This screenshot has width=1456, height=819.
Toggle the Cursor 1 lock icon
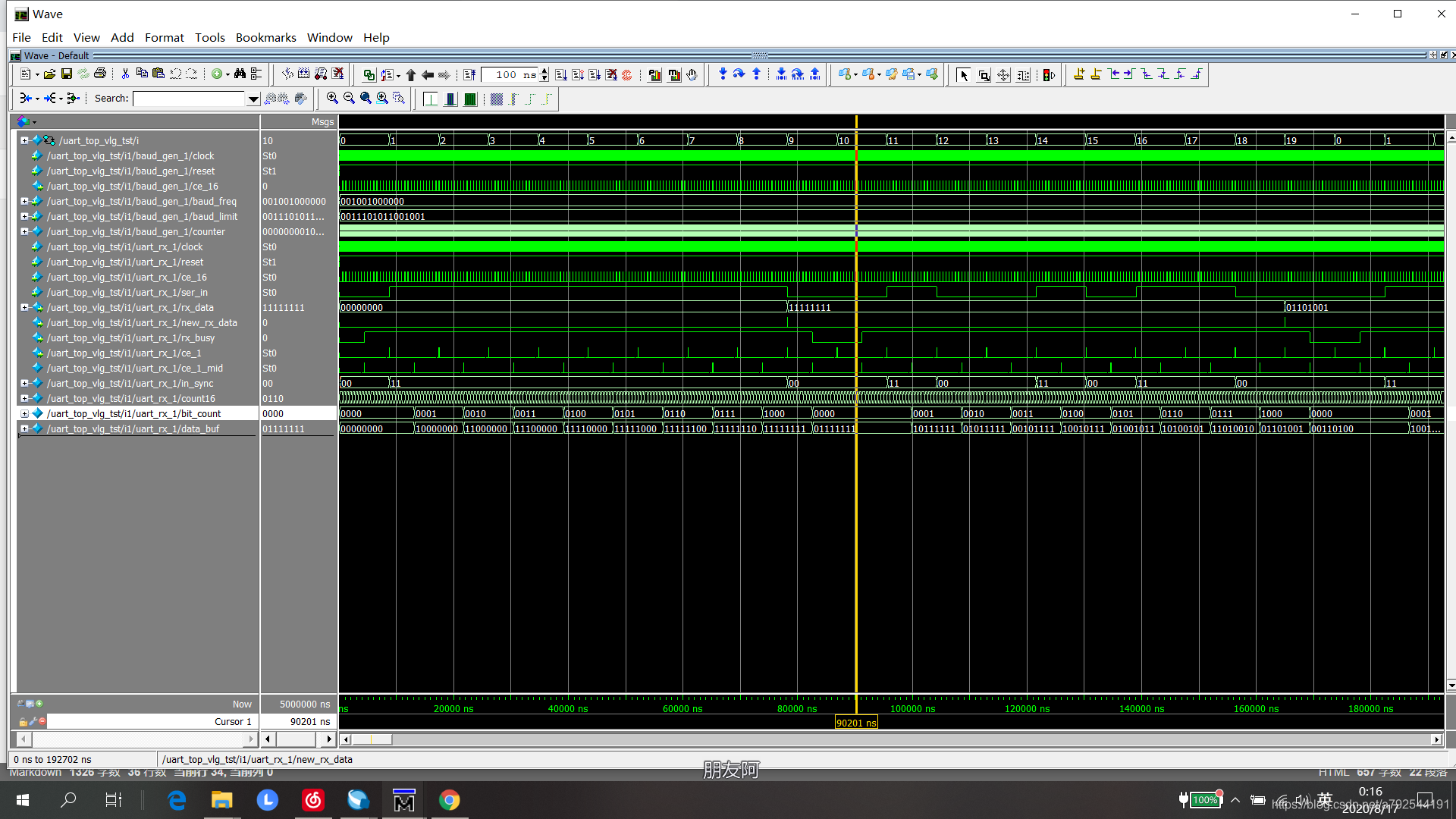(23, 721)
